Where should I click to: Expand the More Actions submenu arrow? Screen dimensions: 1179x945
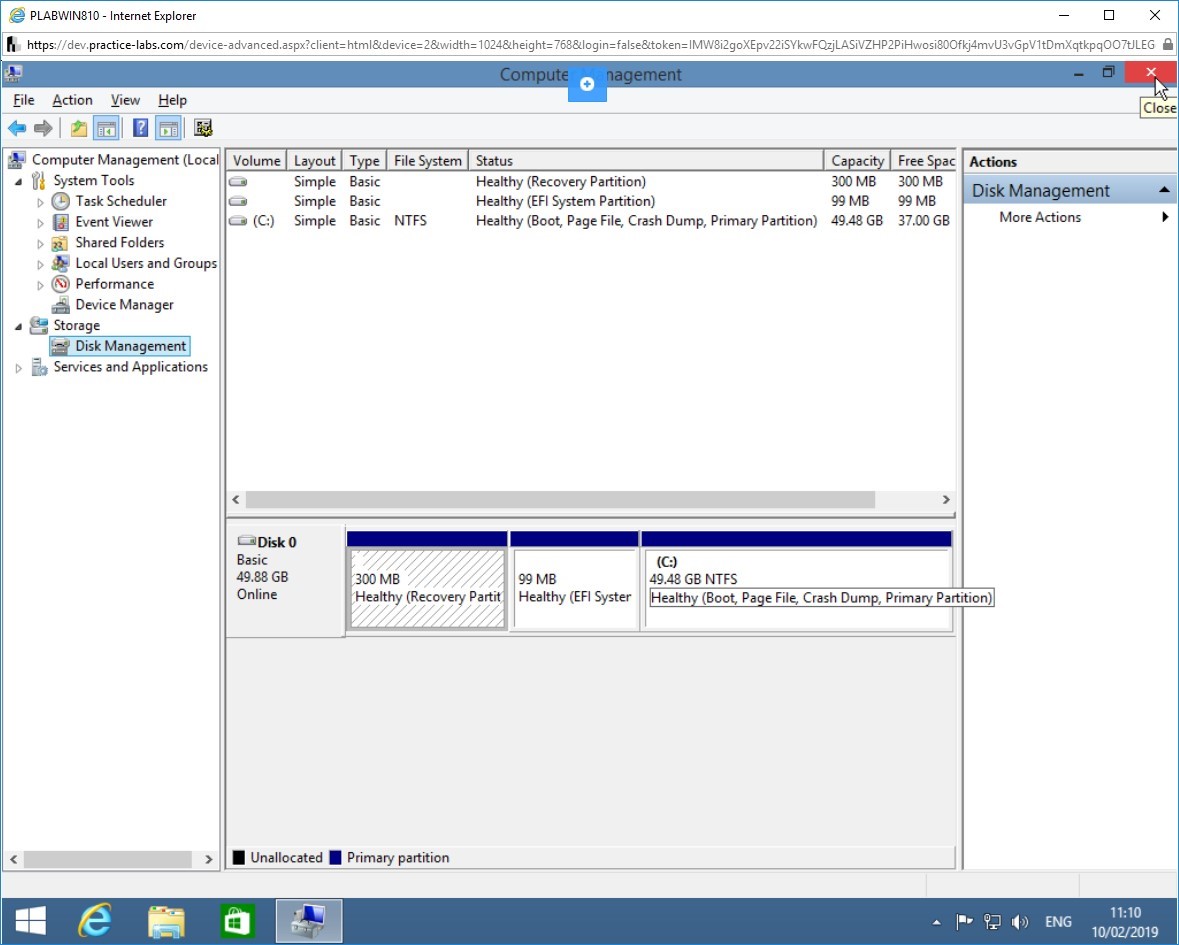pyautogui.click(x=1165, y=217)
